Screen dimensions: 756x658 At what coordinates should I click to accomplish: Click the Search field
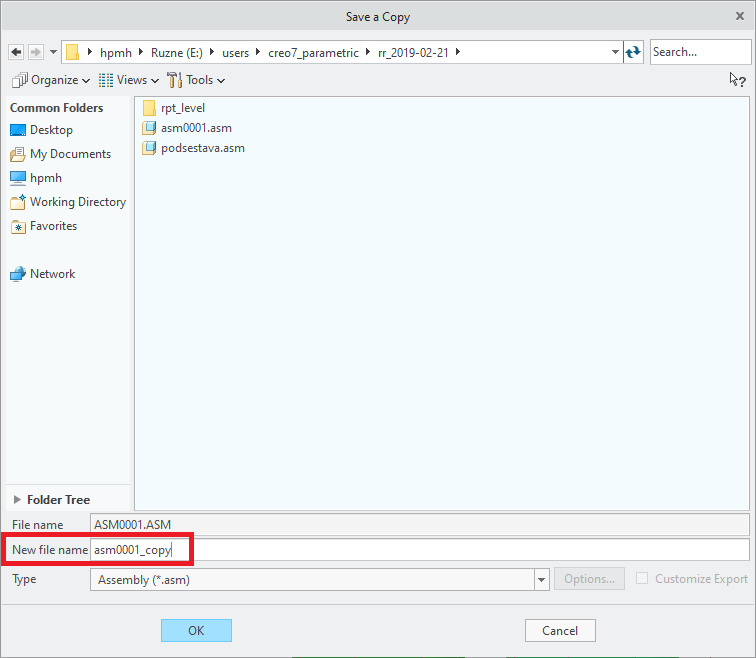coord(700,52)
